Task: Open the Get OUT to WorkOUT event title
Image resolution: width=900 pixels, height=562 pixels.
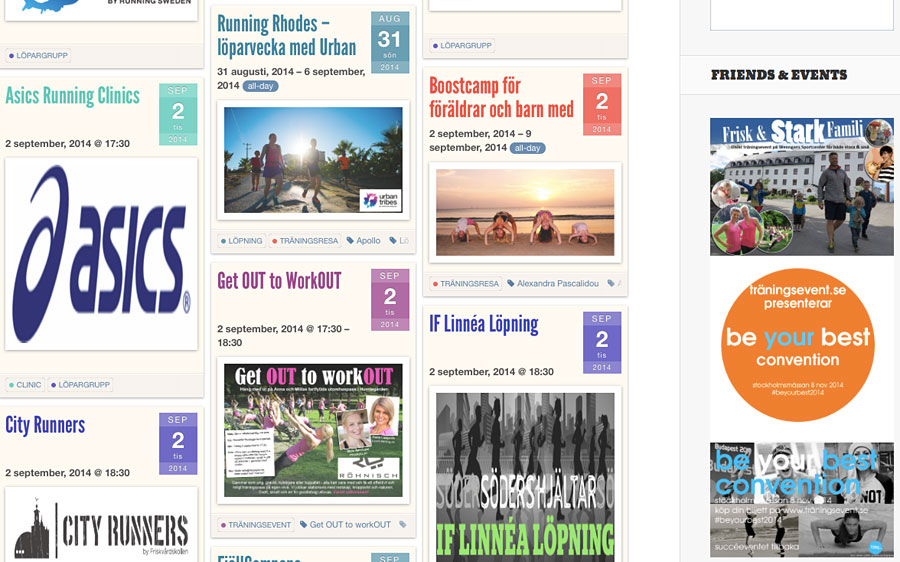Action: pos(279,281)
